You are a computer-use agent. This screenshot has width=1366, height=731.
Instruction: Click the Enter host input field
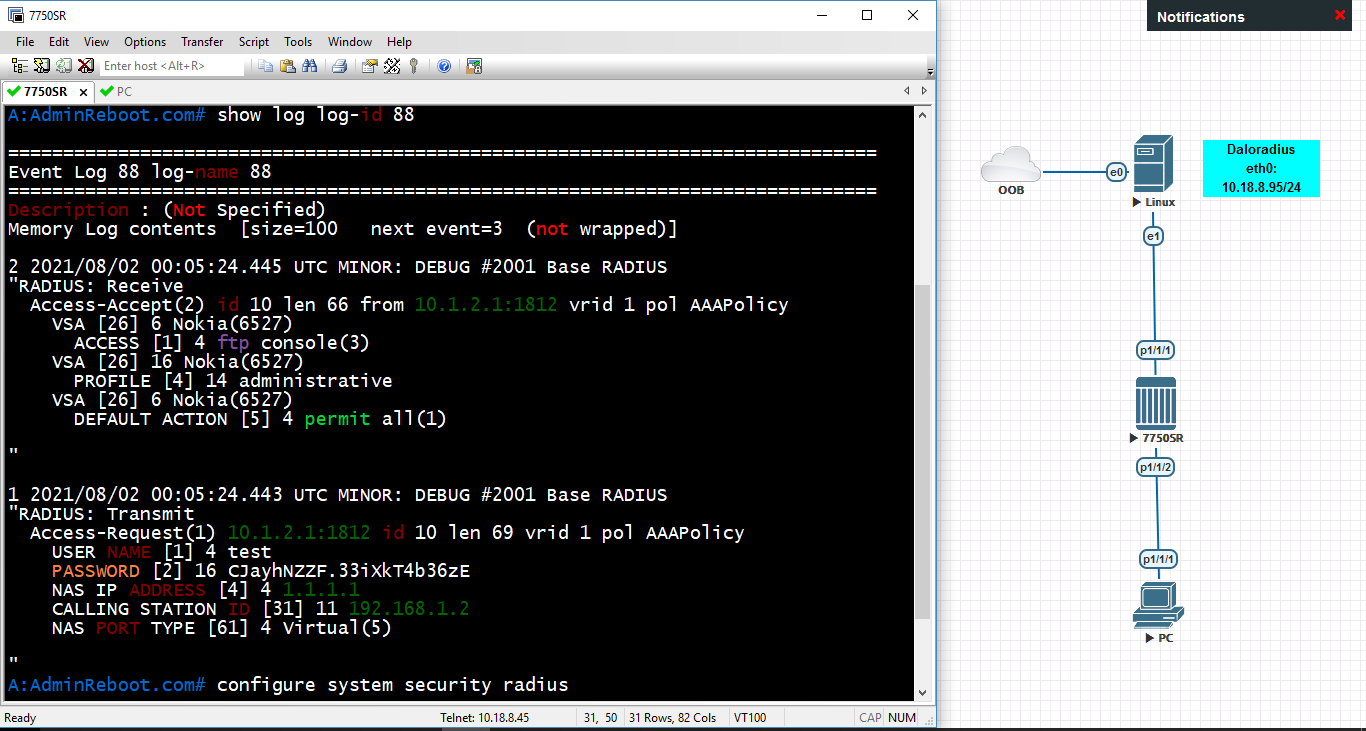pyautogui.click(x=172, y=66)
